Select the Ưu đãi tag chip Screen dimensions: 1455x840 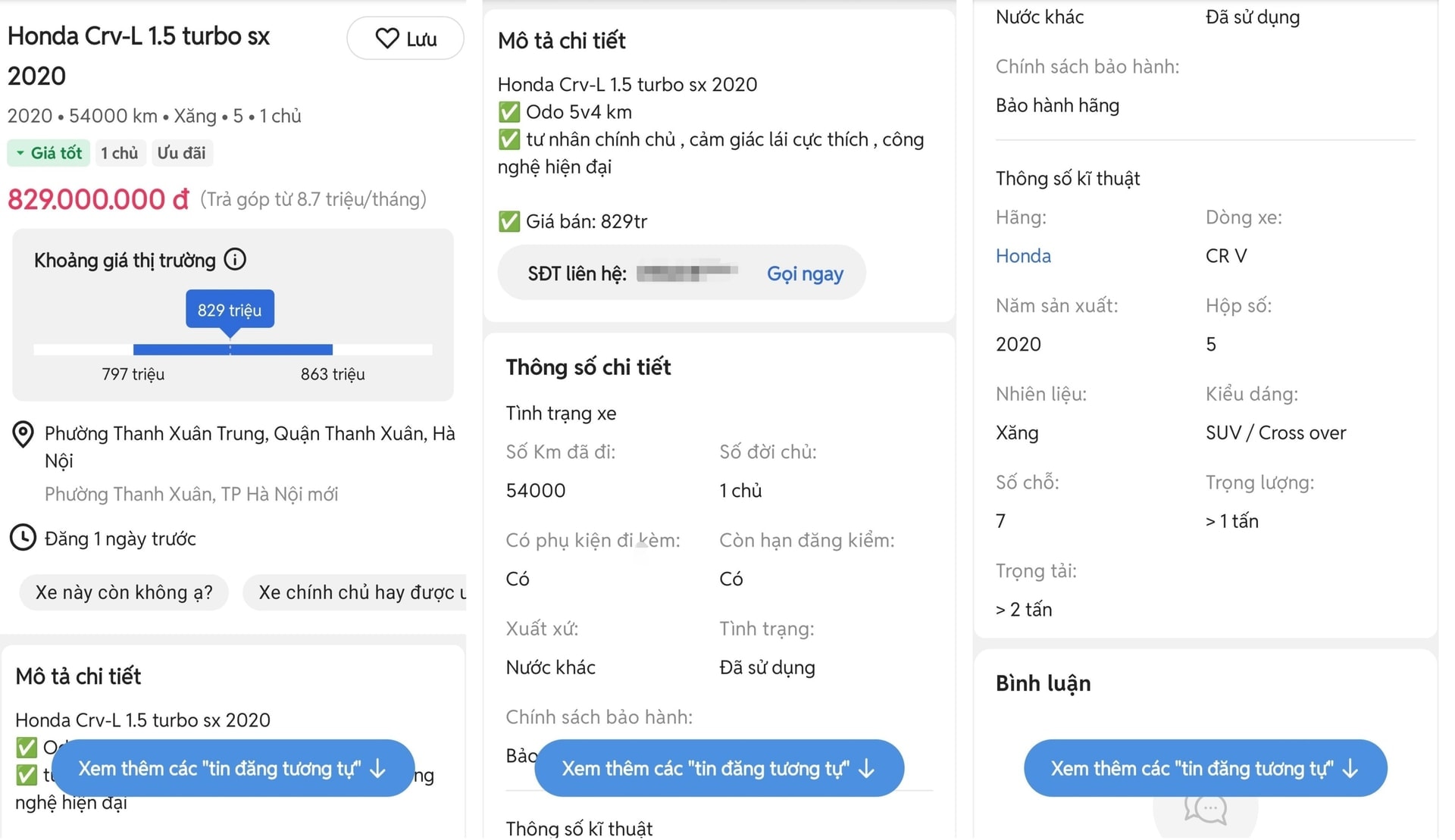pos(181,153)
